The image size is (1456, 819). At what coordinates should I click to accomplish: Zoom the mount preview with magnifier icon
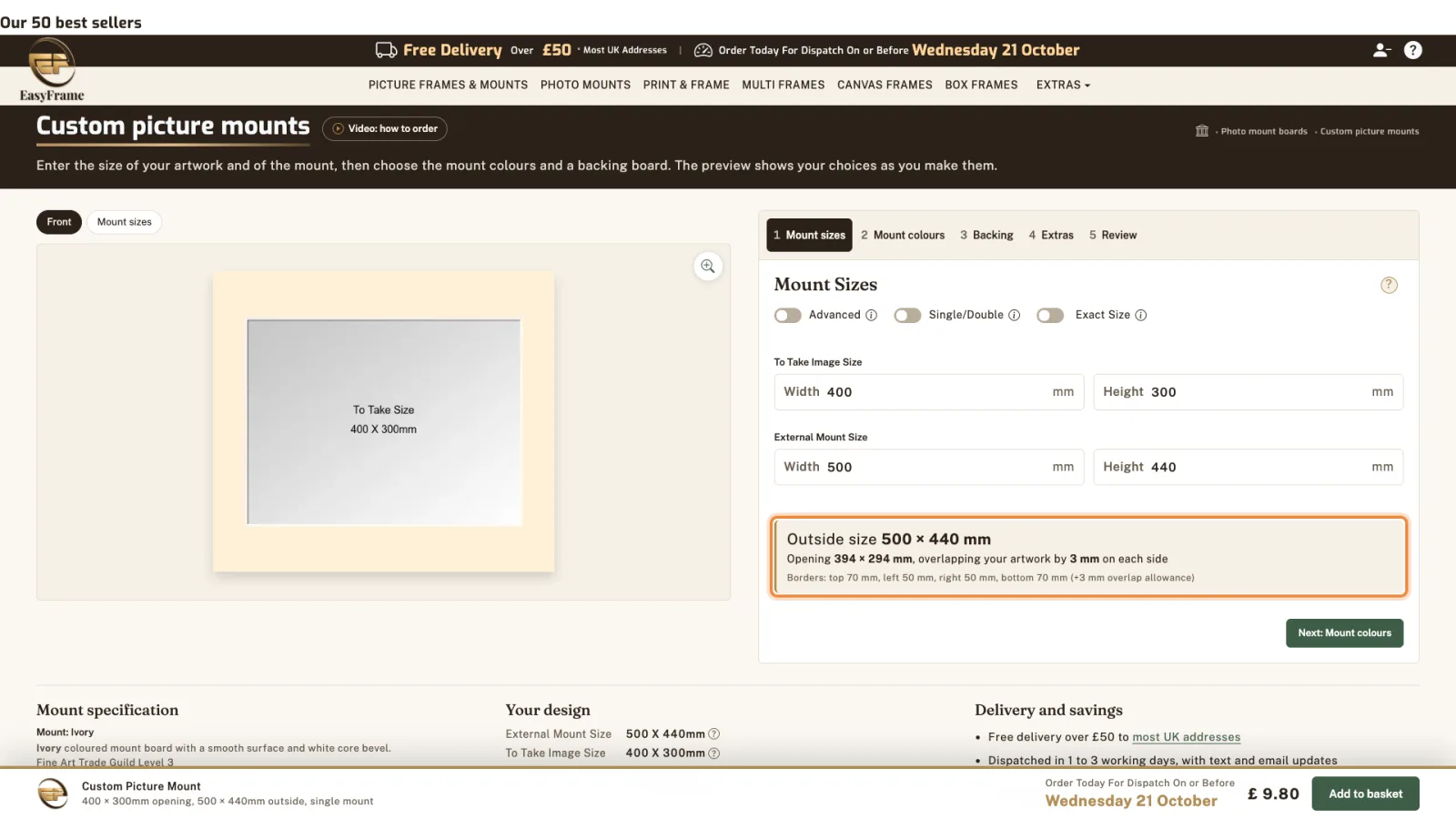pyautogui.click(x=708, y=266)
